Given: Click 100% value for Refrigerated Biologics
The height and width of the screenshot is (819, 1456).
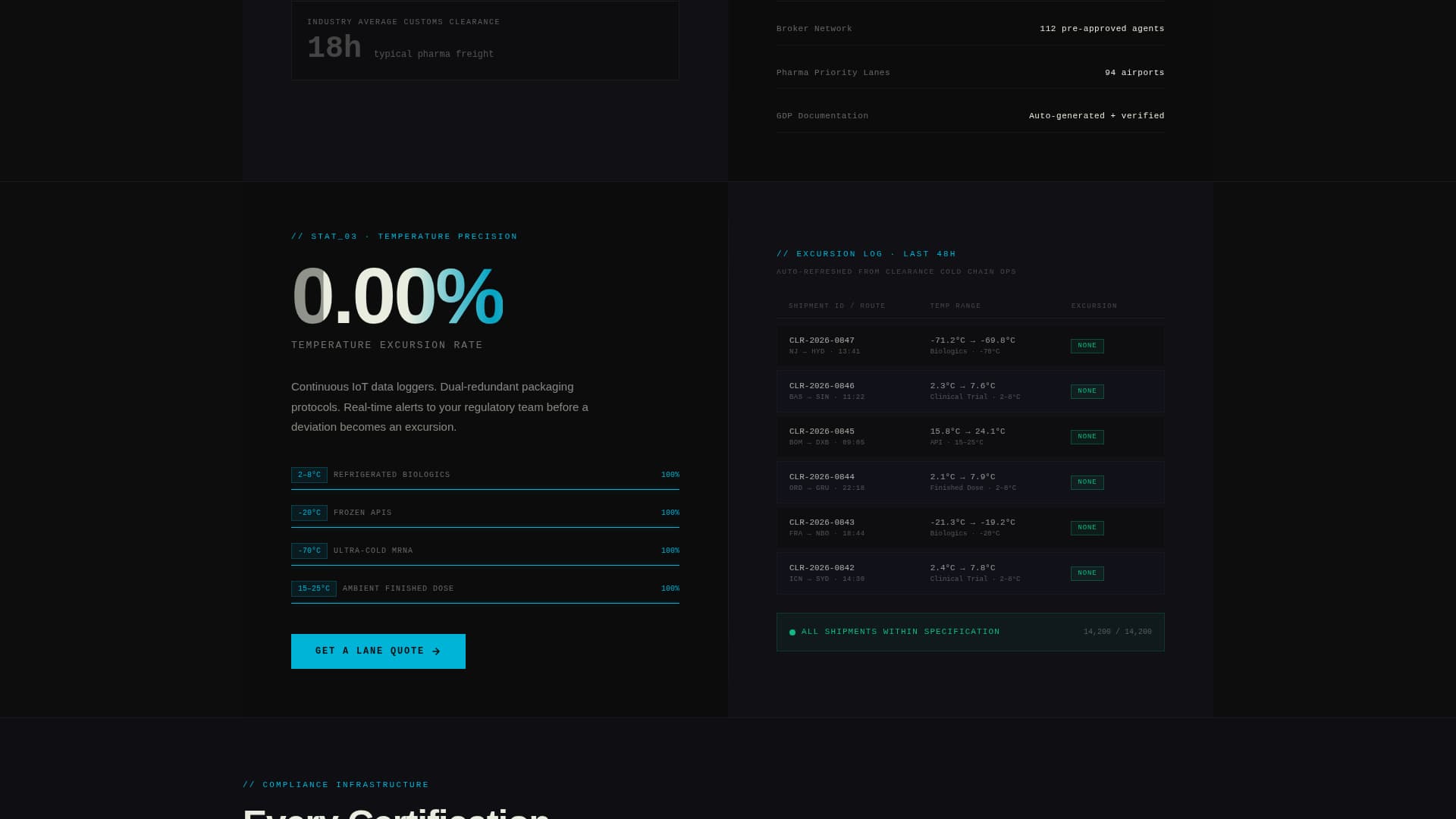Looking at the screenshot, I should click(x=670, y=475).
